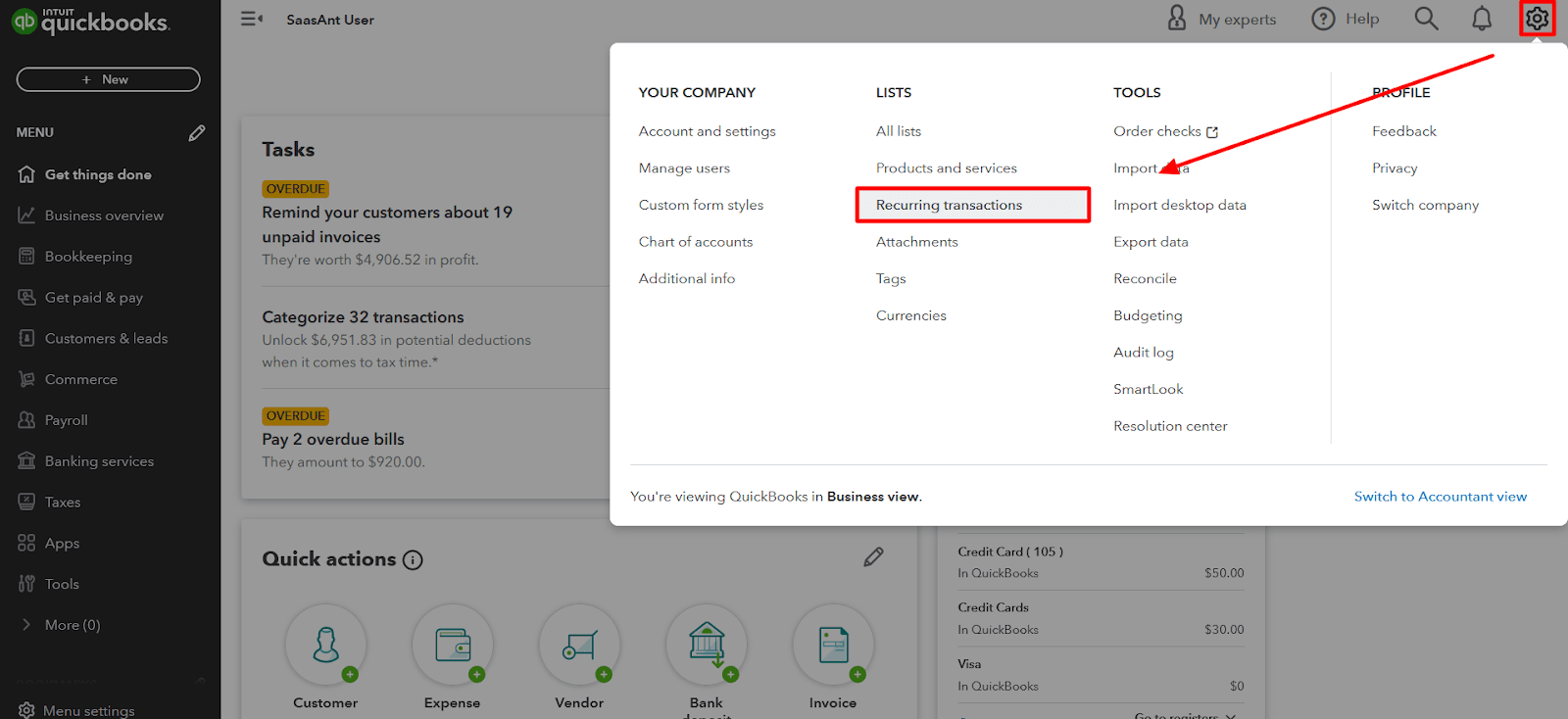Add an Expense quick action icon
Screen dimensions: 1568x719
point(453,645)
